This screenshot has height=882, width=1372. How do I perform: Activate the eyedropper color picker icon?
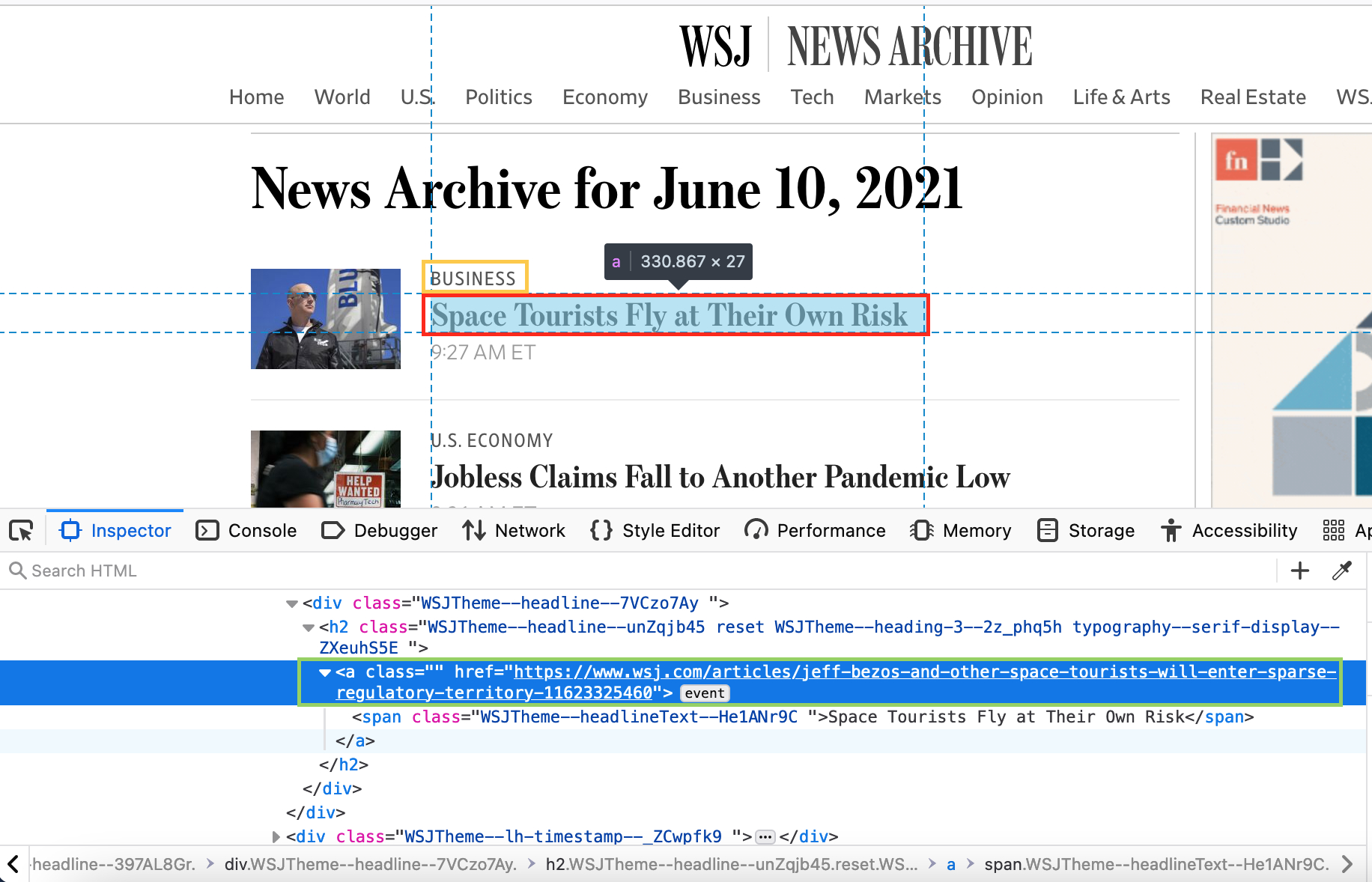(1342, 571)
